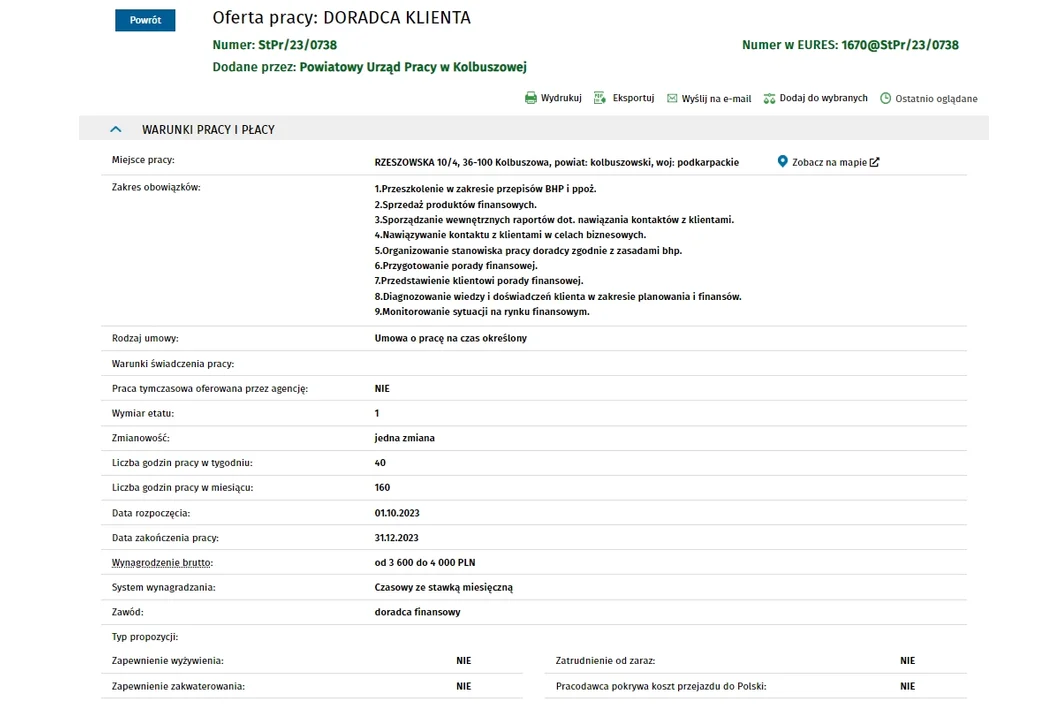1040x720 pixels.
Task: Click Powiatowy Urząd Pracy w Kolbuszowej text
Action: [x=413, y=67]
